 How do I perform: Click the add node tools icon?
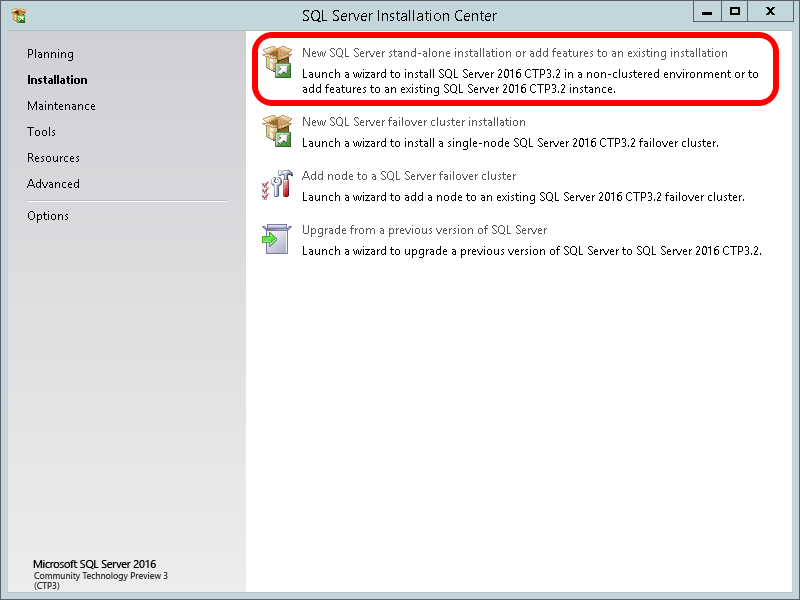pos(277,185)
